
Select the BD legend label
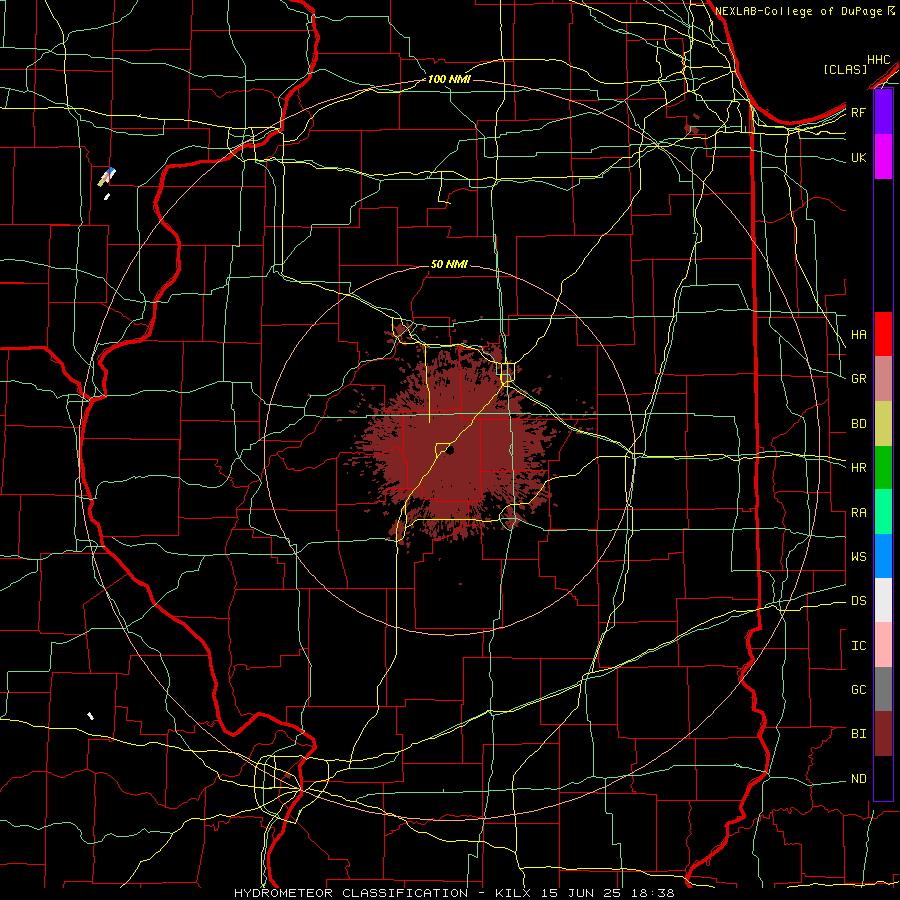click(859, 424)
